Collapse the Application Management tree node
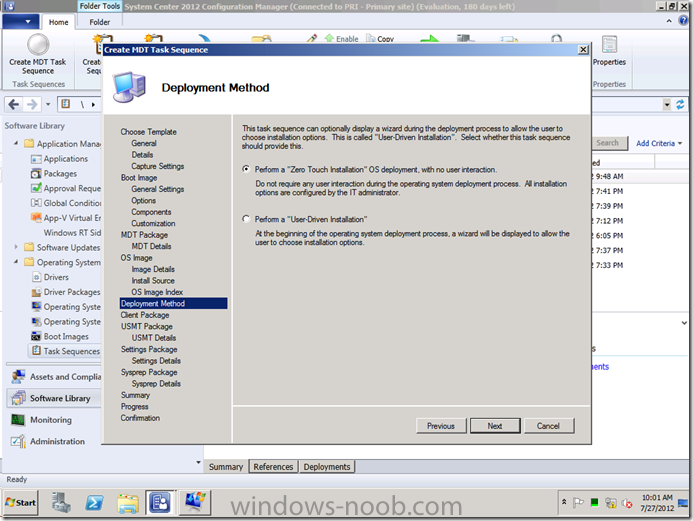 coord(16,143)
